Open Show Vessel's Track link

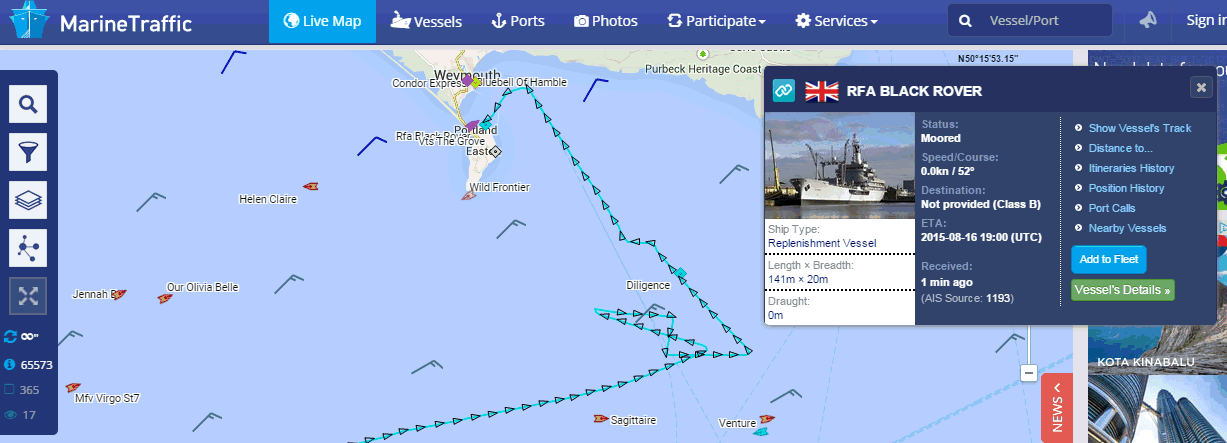(x=1140, y=128)
